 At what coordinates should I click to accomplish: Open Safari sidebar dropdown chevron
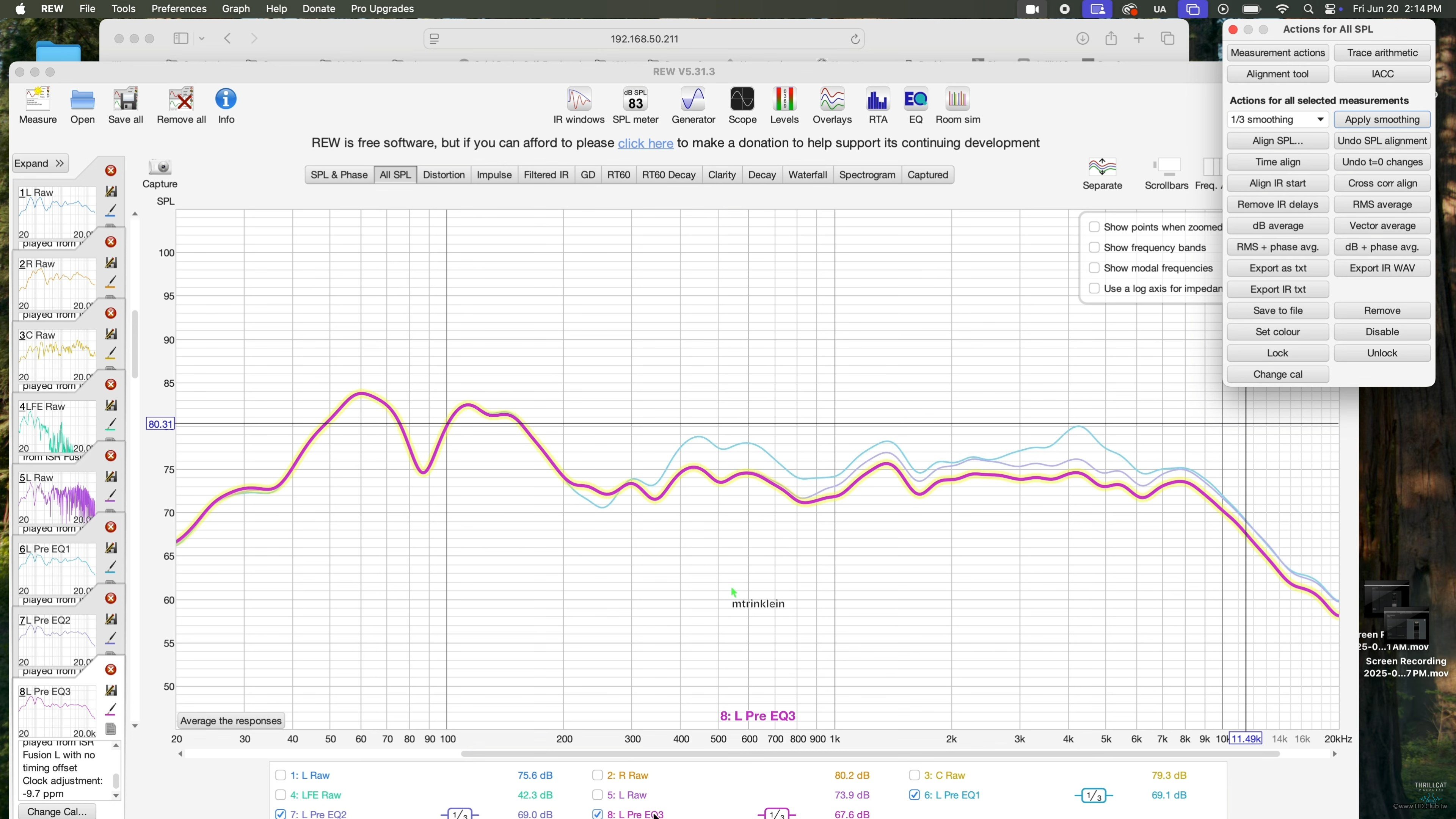(x=202, y=38)
